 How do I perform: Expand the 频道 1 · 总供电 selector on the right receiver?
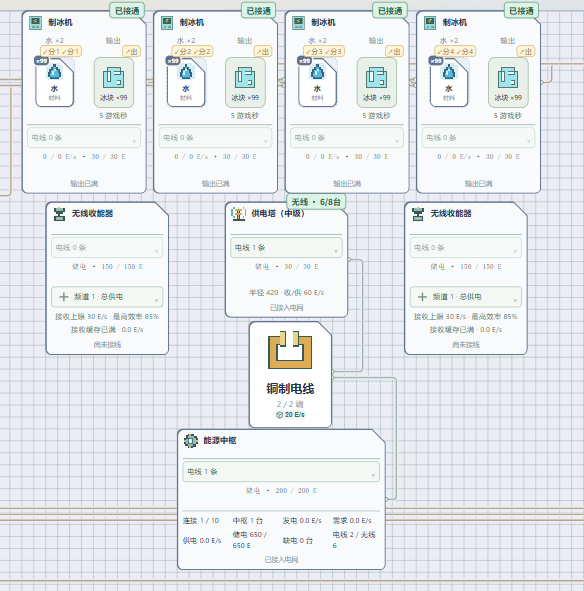pyautogui.click(x=466, y=297)
